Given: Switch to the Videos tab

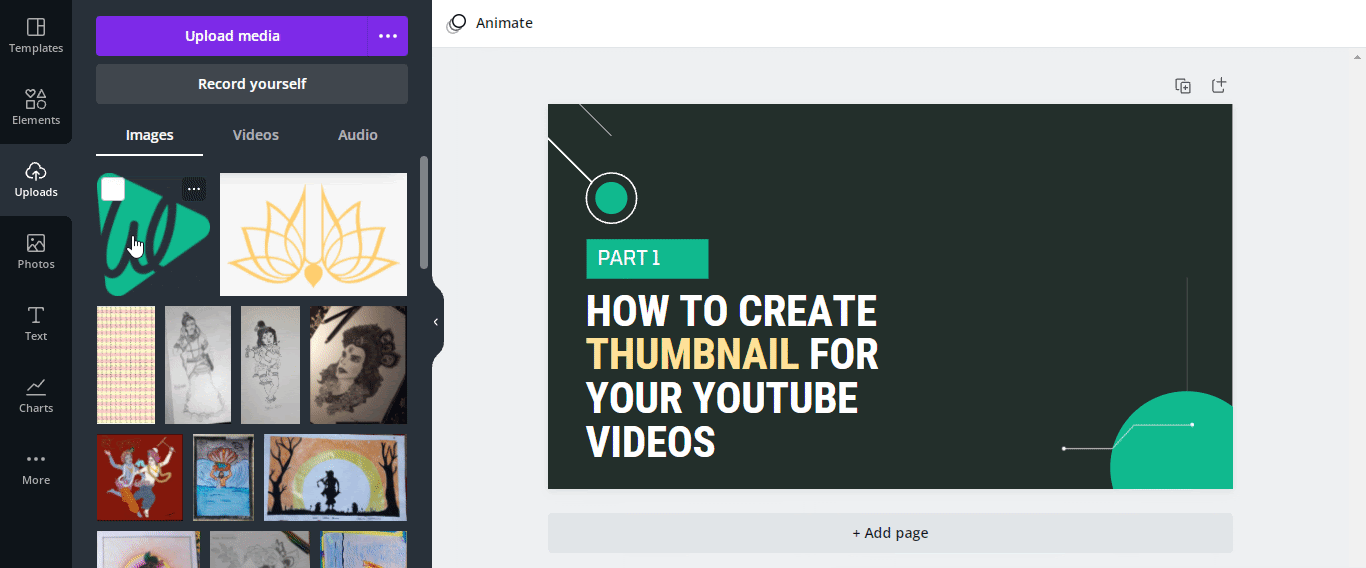Looking at the screenshot, I should point(256,135).
